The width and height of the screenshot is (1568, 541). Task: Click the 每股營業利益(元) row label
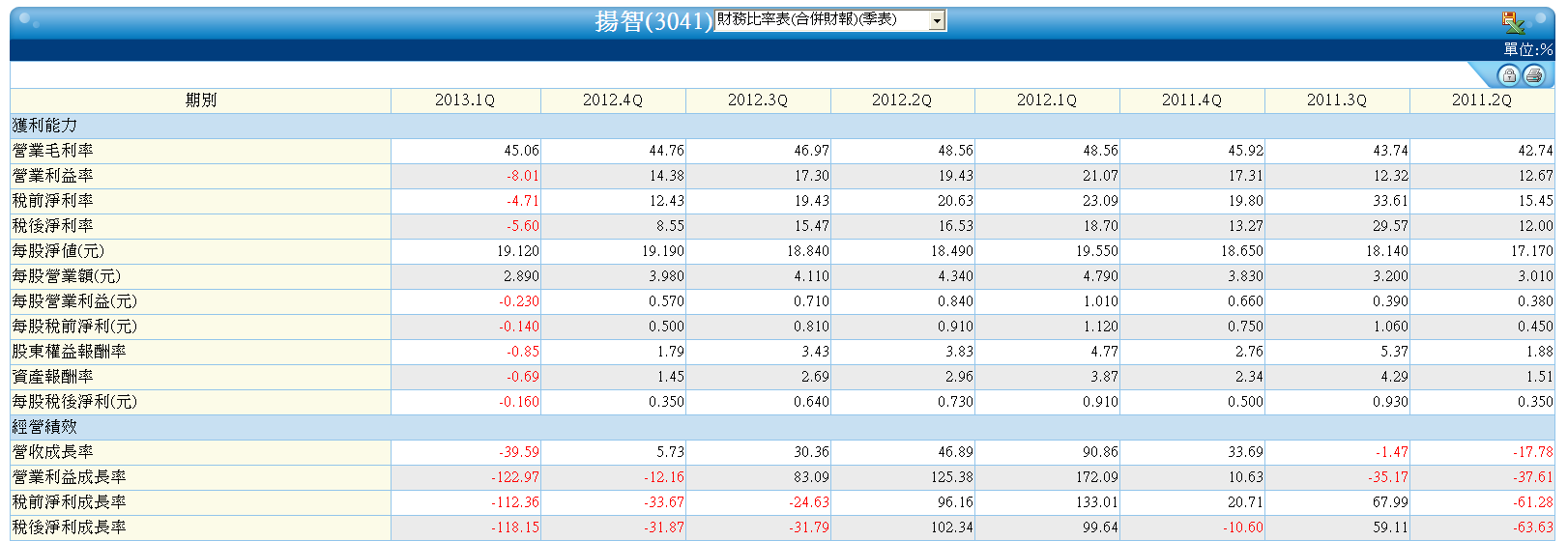click(x=74, y=301)
